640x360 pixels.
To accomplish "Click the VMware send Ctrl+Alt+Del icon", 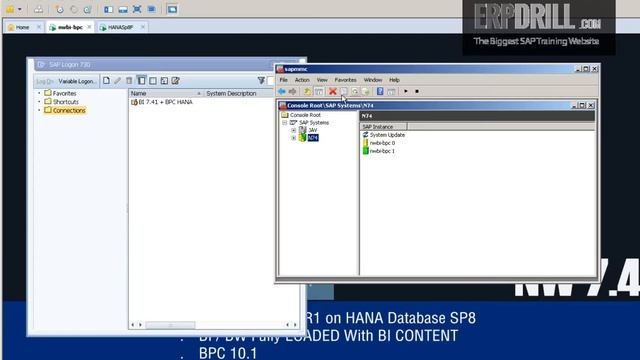I will pos(38,9).
